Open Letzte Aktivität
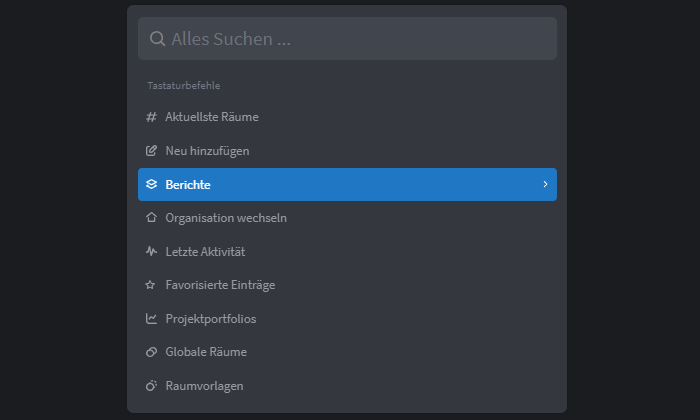The height and width of the screenshot is (420, 700). pos(347,251)
